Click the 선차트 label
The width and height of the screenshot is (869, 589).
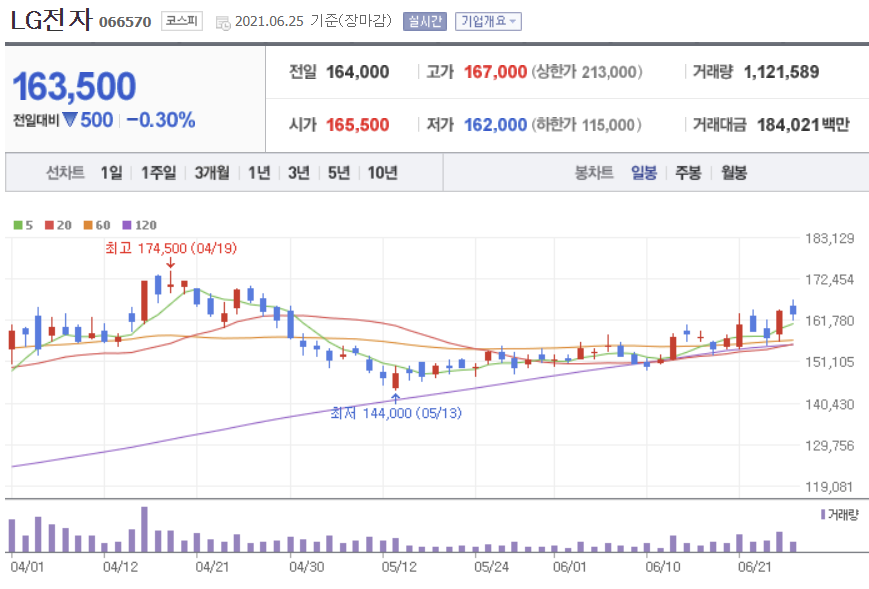click(65, 173)
